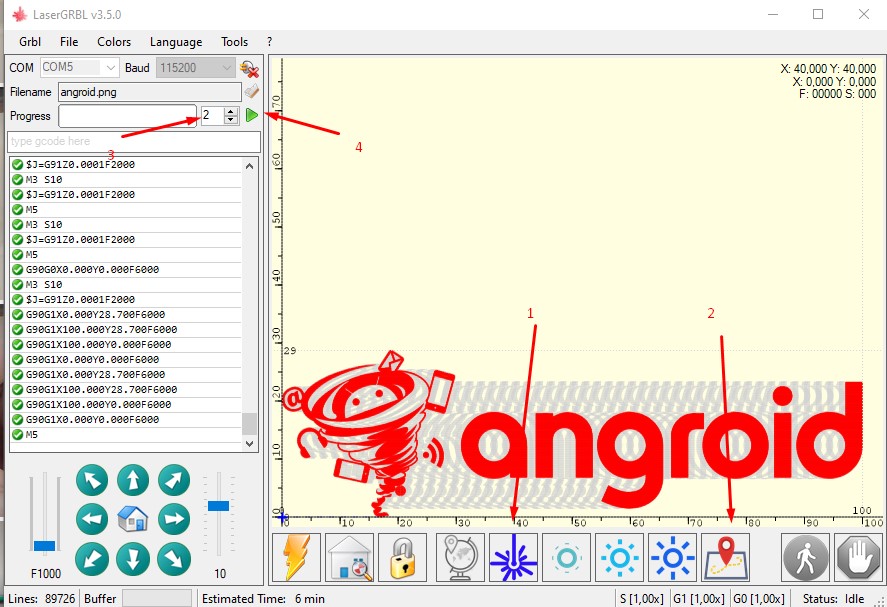Jog up with the up arrow button
Image resolution: width=887 pixels, height=607 pixels.
point(133,480)
